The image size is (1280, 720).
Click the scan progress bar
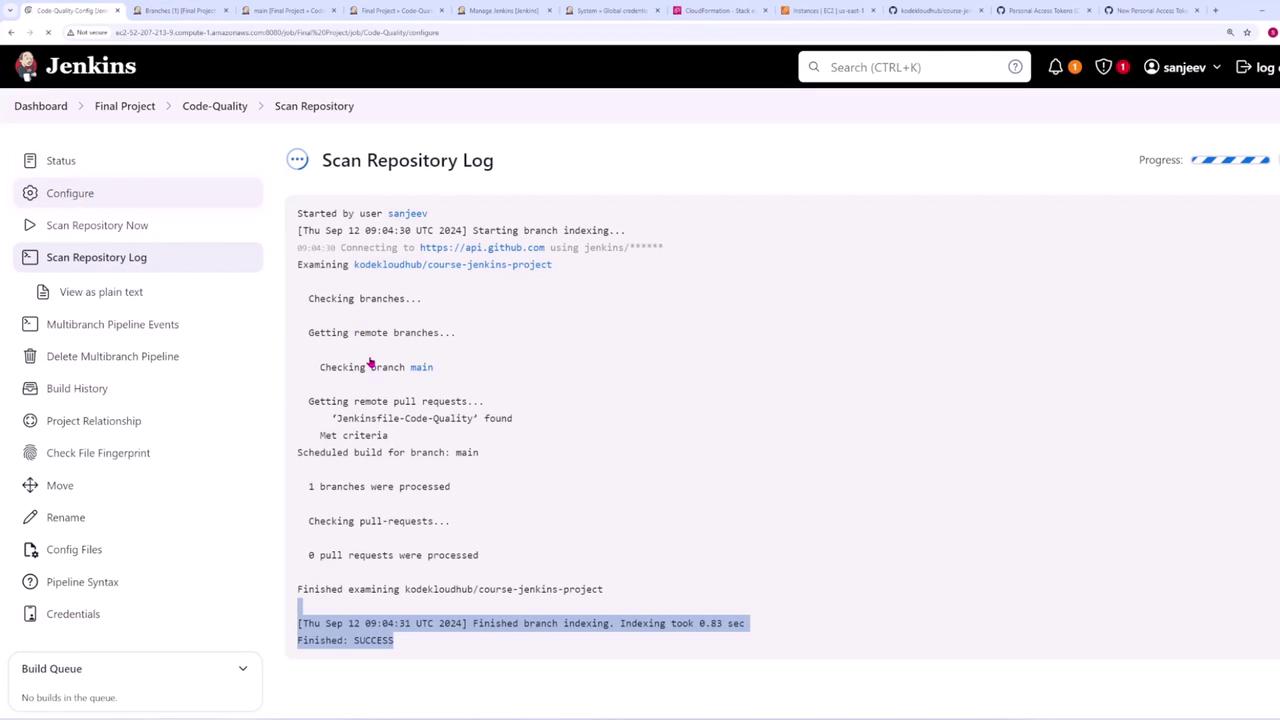click(1230, 160)
